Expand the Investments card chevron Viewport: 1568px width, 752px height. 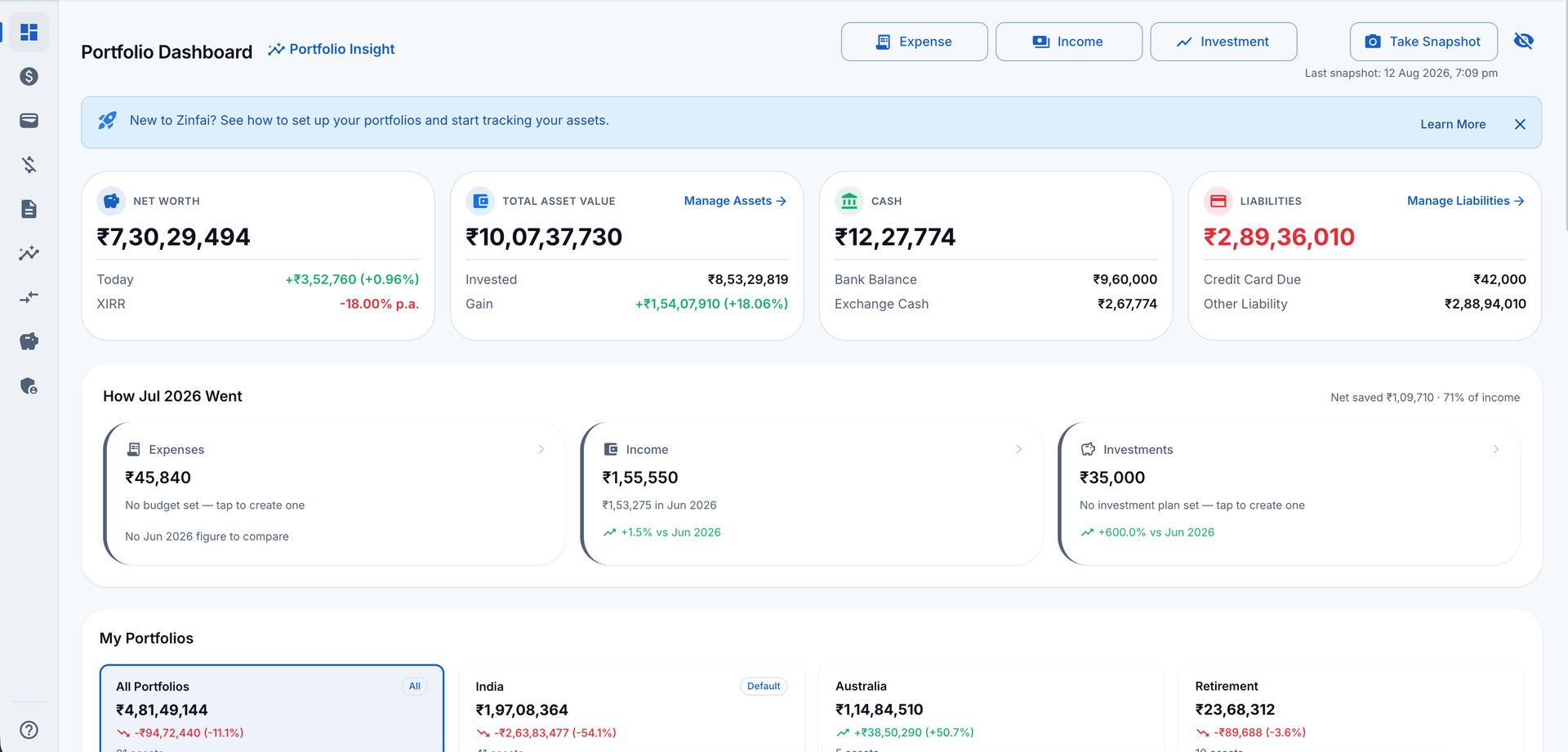pos(1496,449)
